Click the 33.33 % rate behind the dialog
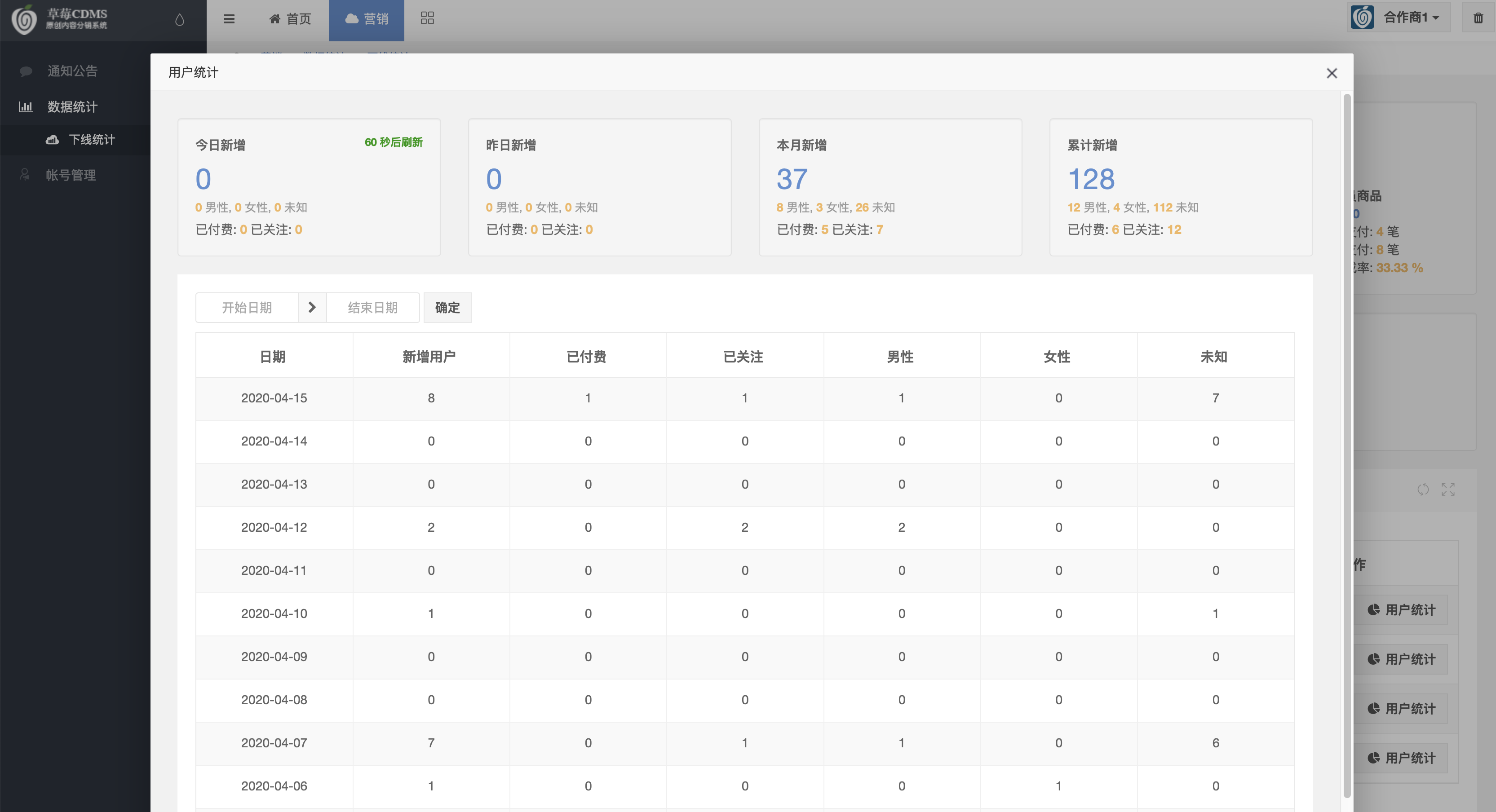Image resolution: width=1496 pixels, height=812 pixels. (x=1399, y=268)
